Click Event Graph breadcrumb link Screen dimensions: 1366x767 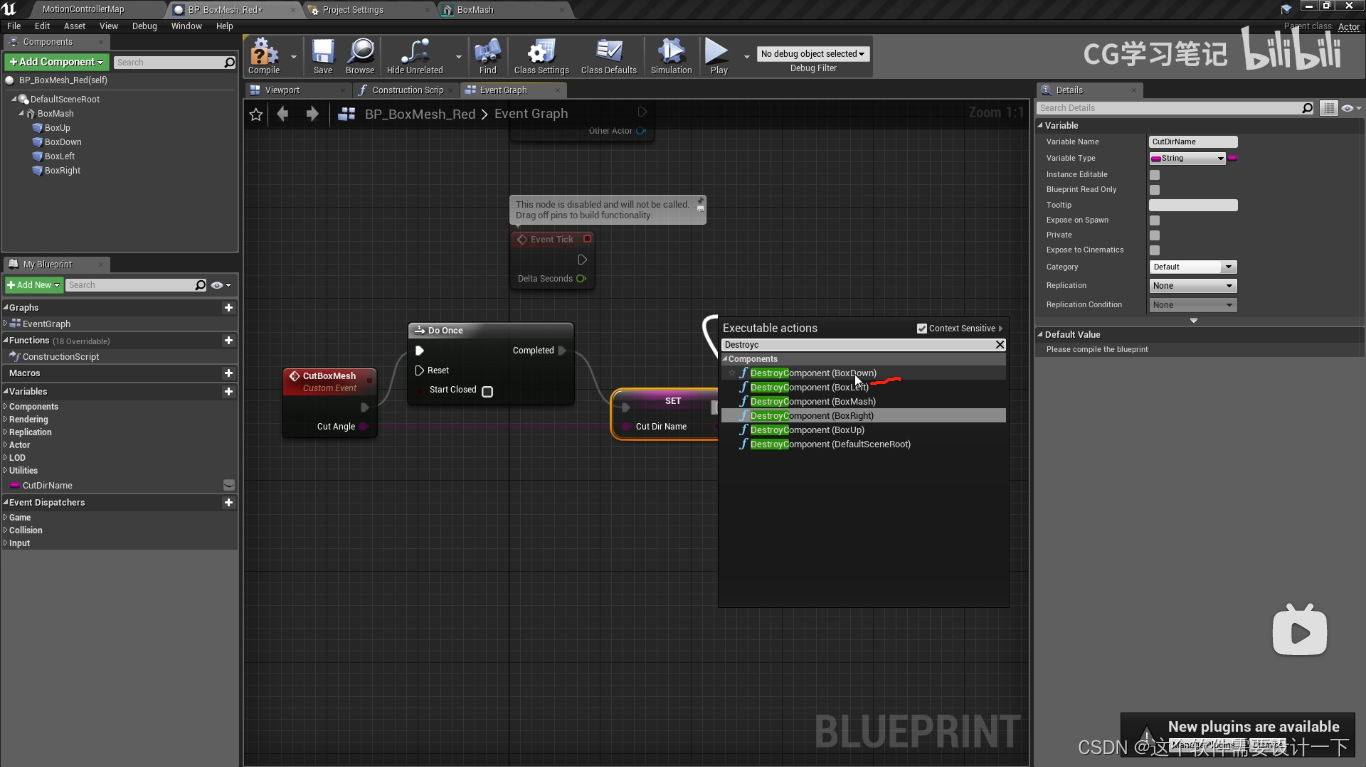(x=531, y=114)
